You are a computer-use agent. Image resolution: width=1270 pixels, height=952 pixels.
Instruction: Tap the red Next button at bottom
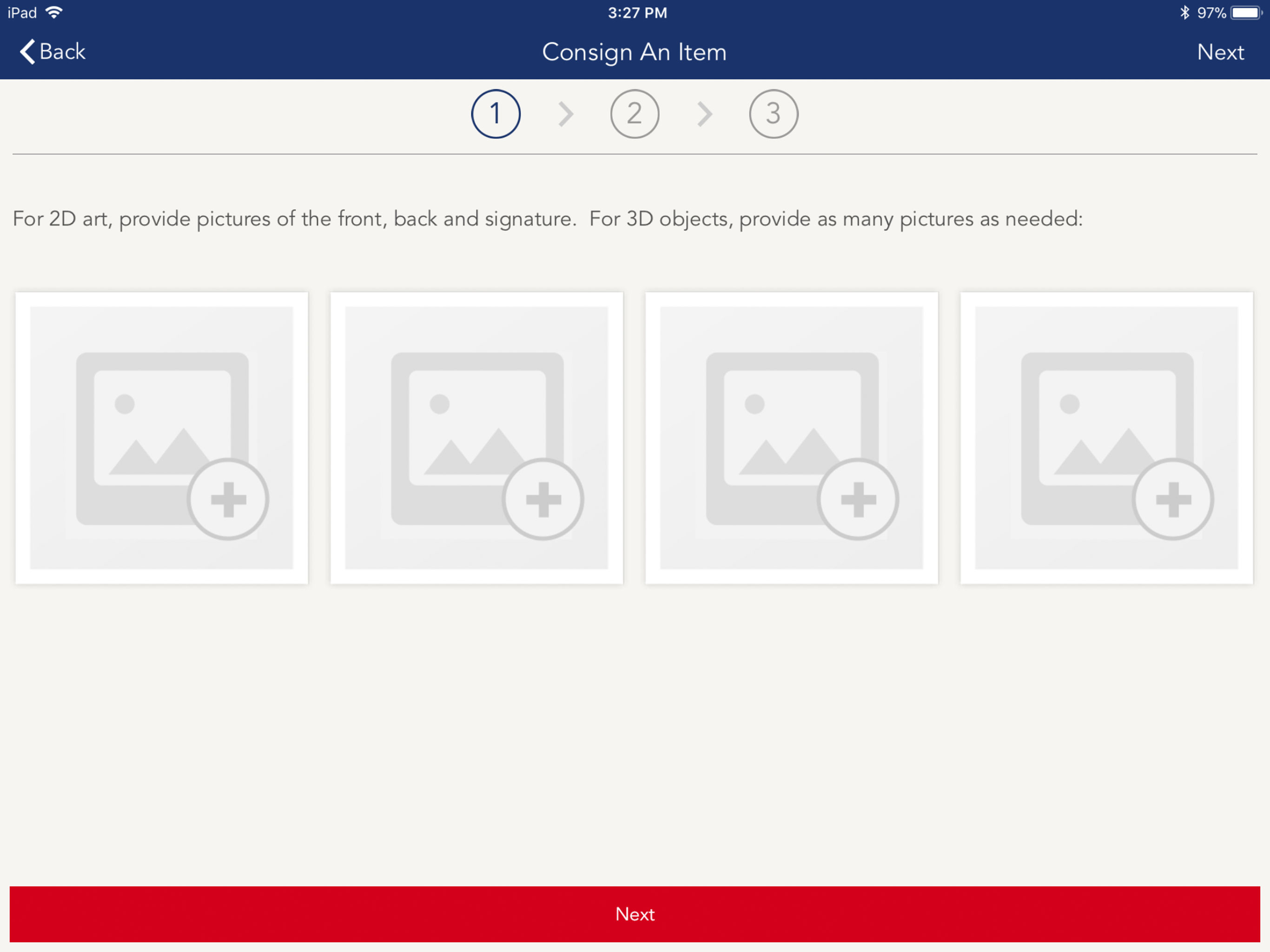635,913
